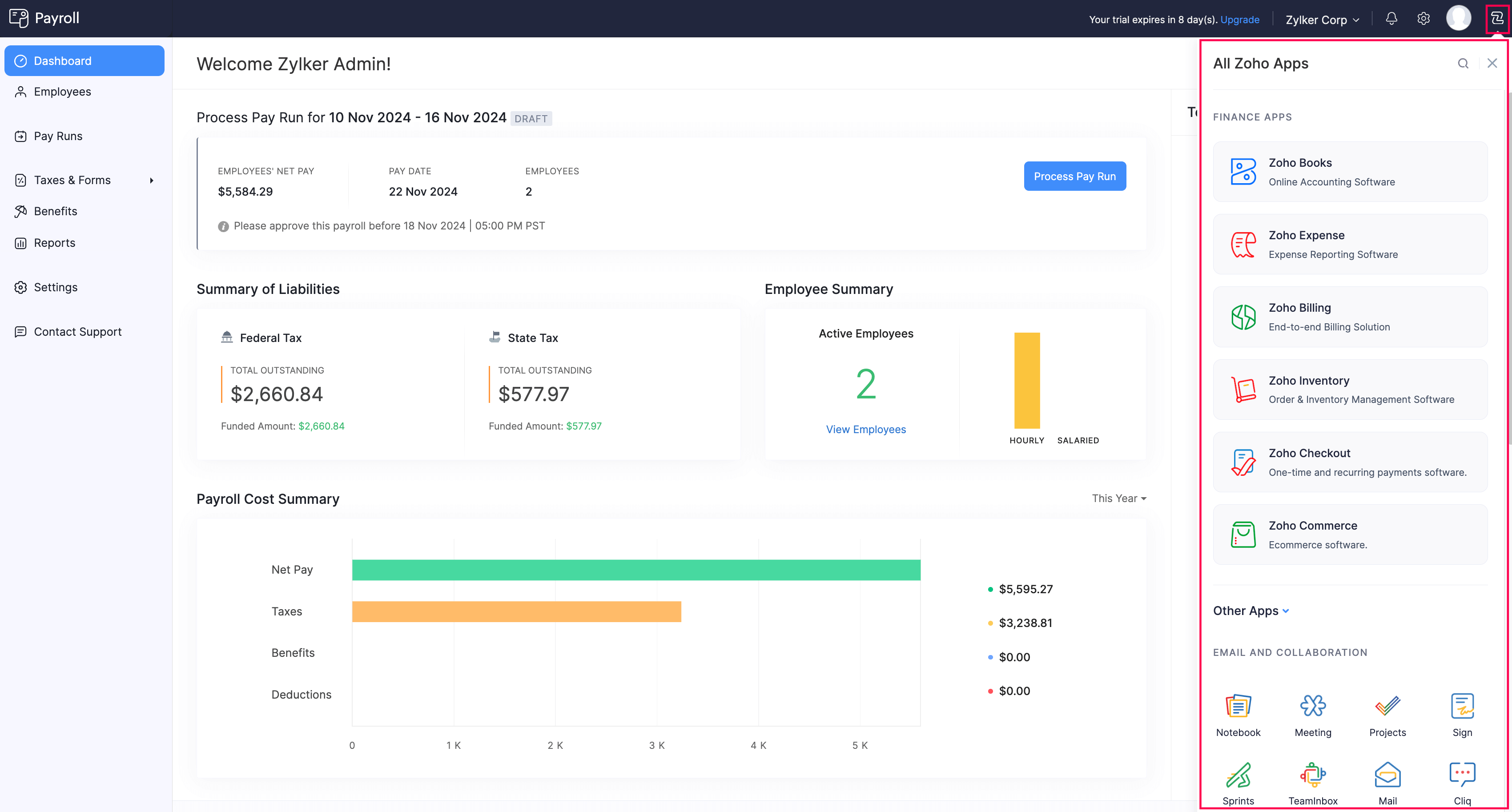Image resolution: width=1512 pixels, height=812 pixels.
Task: Click the Process Pay Run button
Action: click(x=1075, y=176)
